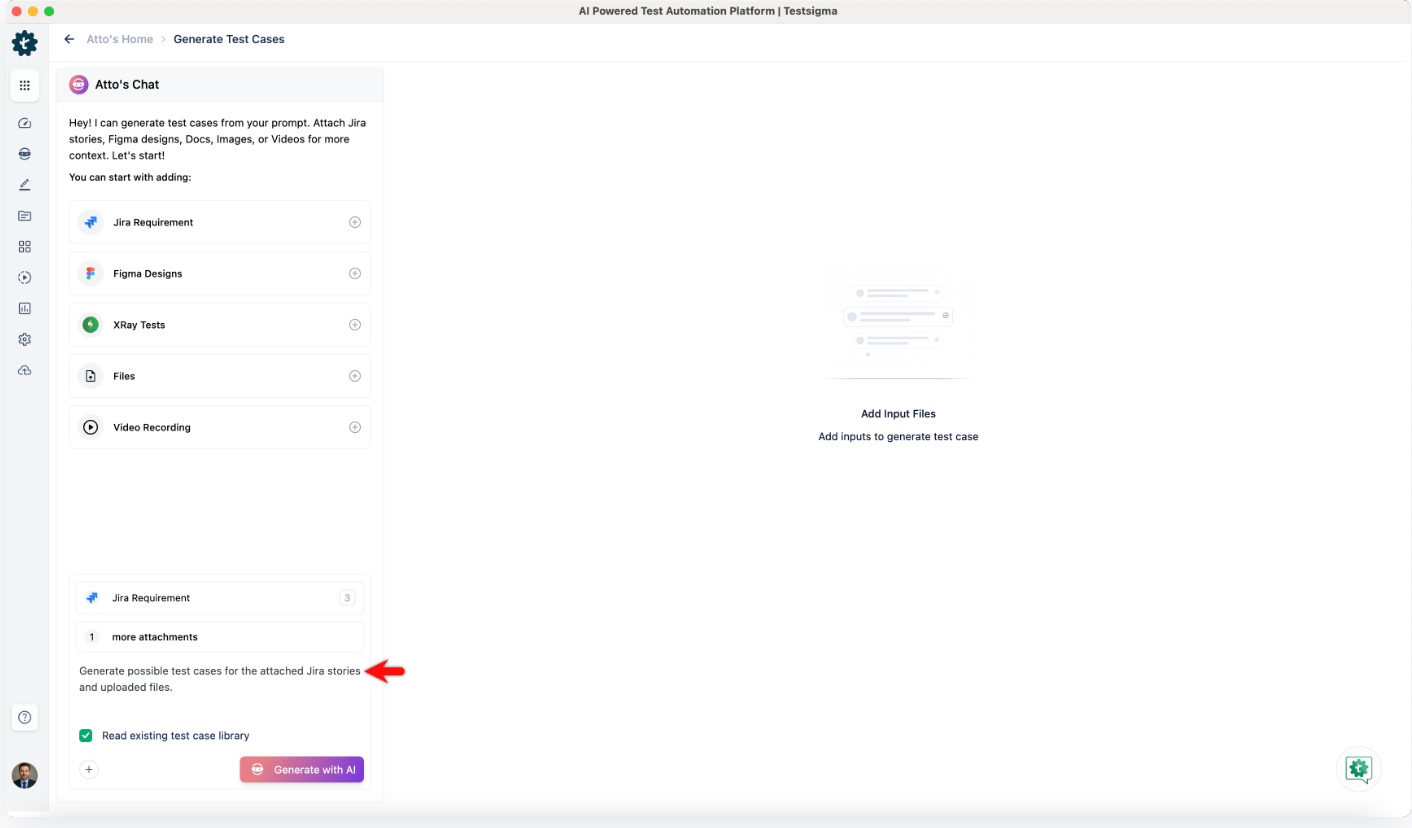1412x828 pixels.
Task: Open the dashboard gauge icon in sidebar
Action: tap(25, 123)
